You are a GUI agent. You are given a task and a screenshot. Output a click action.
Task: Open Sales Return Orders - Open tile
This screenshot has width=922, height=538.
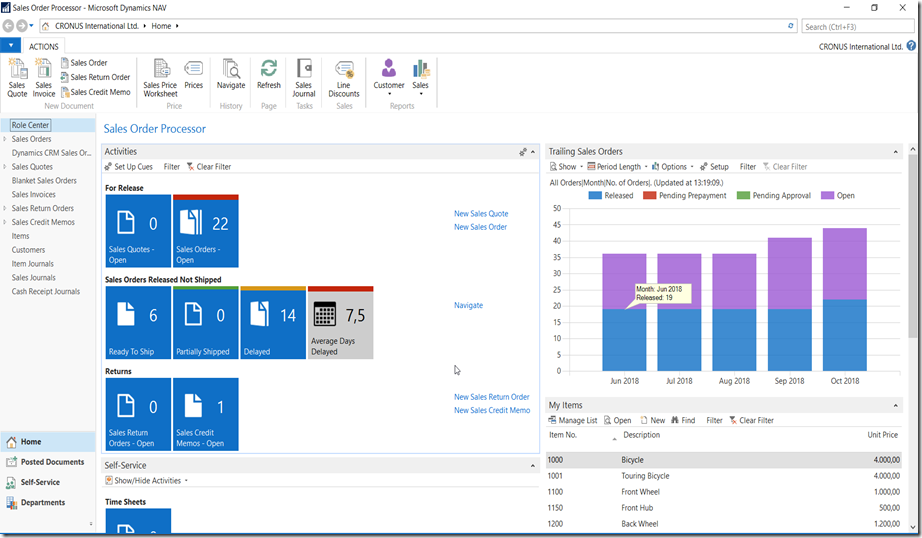(x=138, y=415)
